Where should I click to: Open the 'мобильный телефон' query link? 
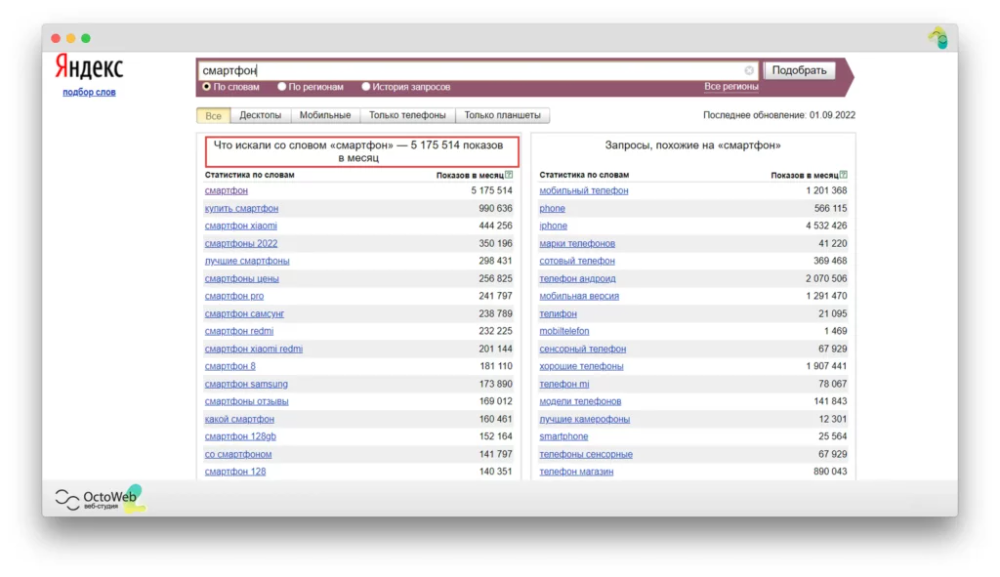coord(584,191)
